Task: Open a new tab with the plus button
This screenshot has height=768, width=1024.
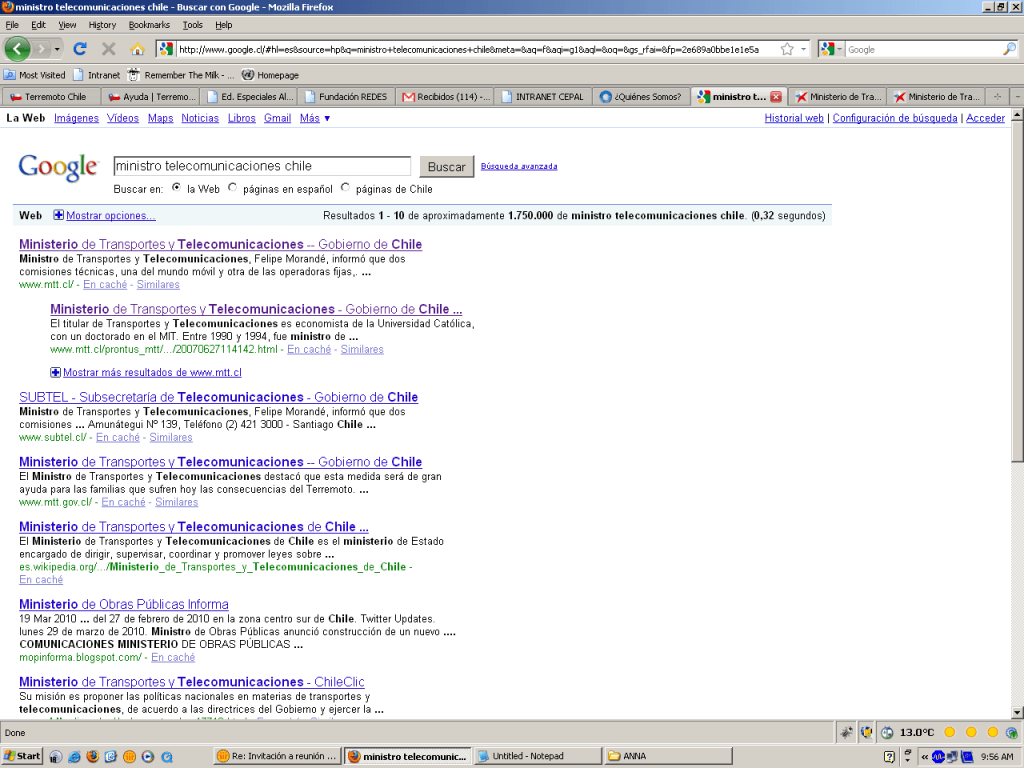Action: (x=996, y=97)
